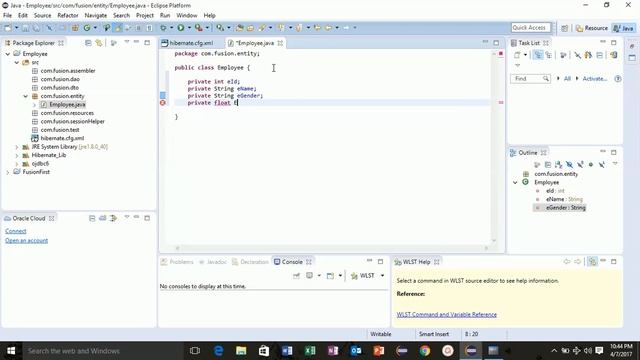This screenshot has height=360, width=640.
Task: Click Collapse All in Package Explorer
Action: point(88,43)
